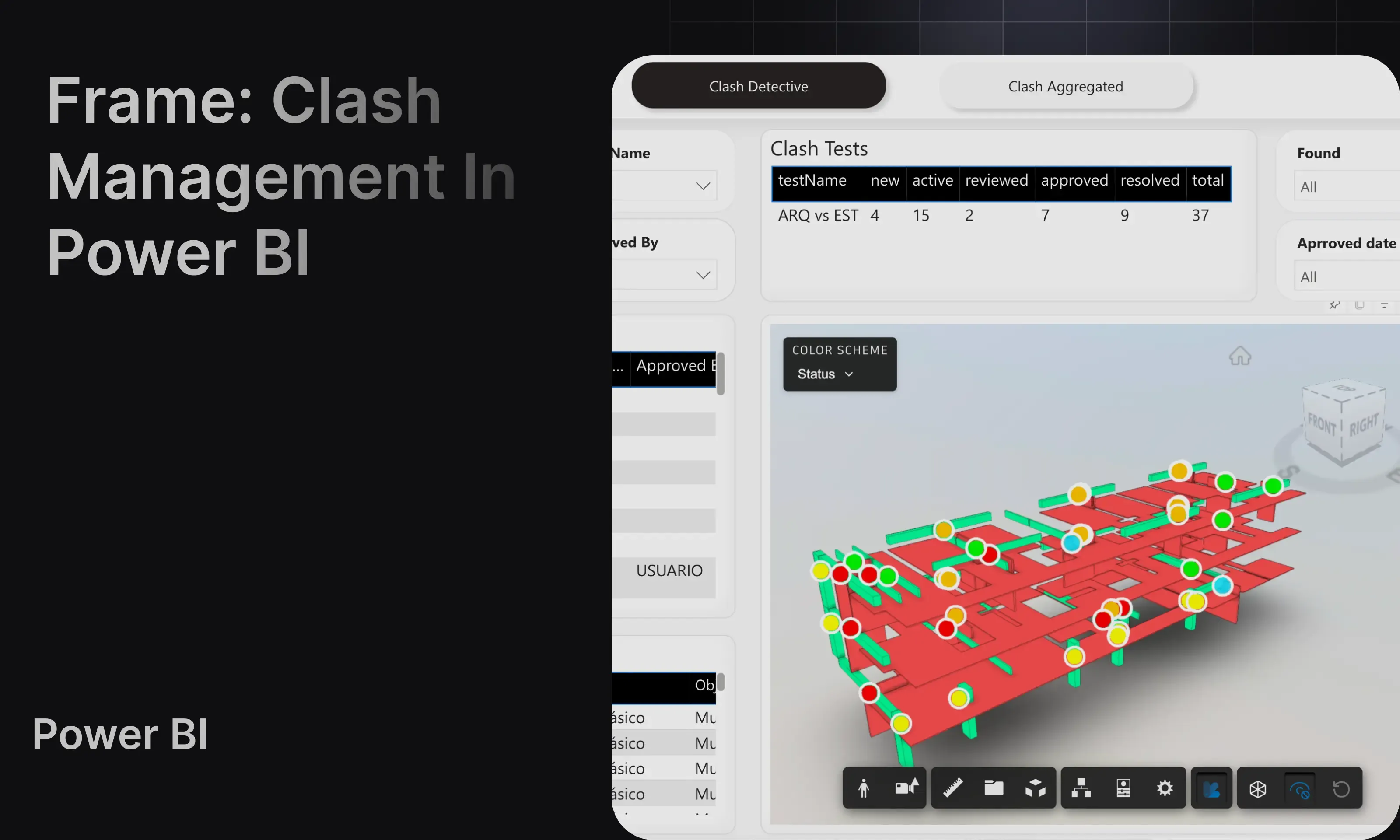Viewport: 1400px width, 840px height.
Task: Open the properties panel icon
Action: [x=1123, y=788]
